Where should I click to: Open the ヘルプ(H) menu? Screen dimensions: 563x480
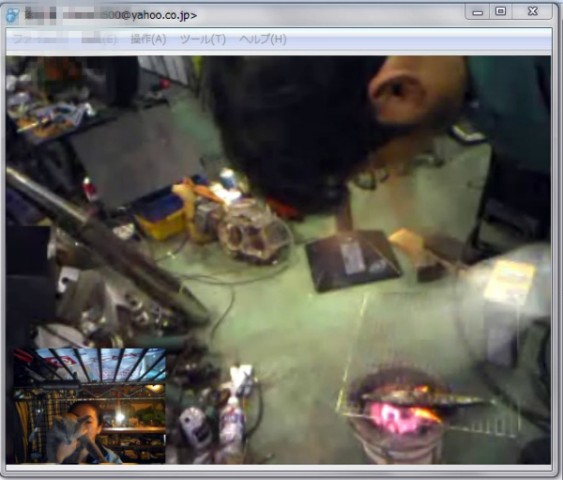pos(263,39)
